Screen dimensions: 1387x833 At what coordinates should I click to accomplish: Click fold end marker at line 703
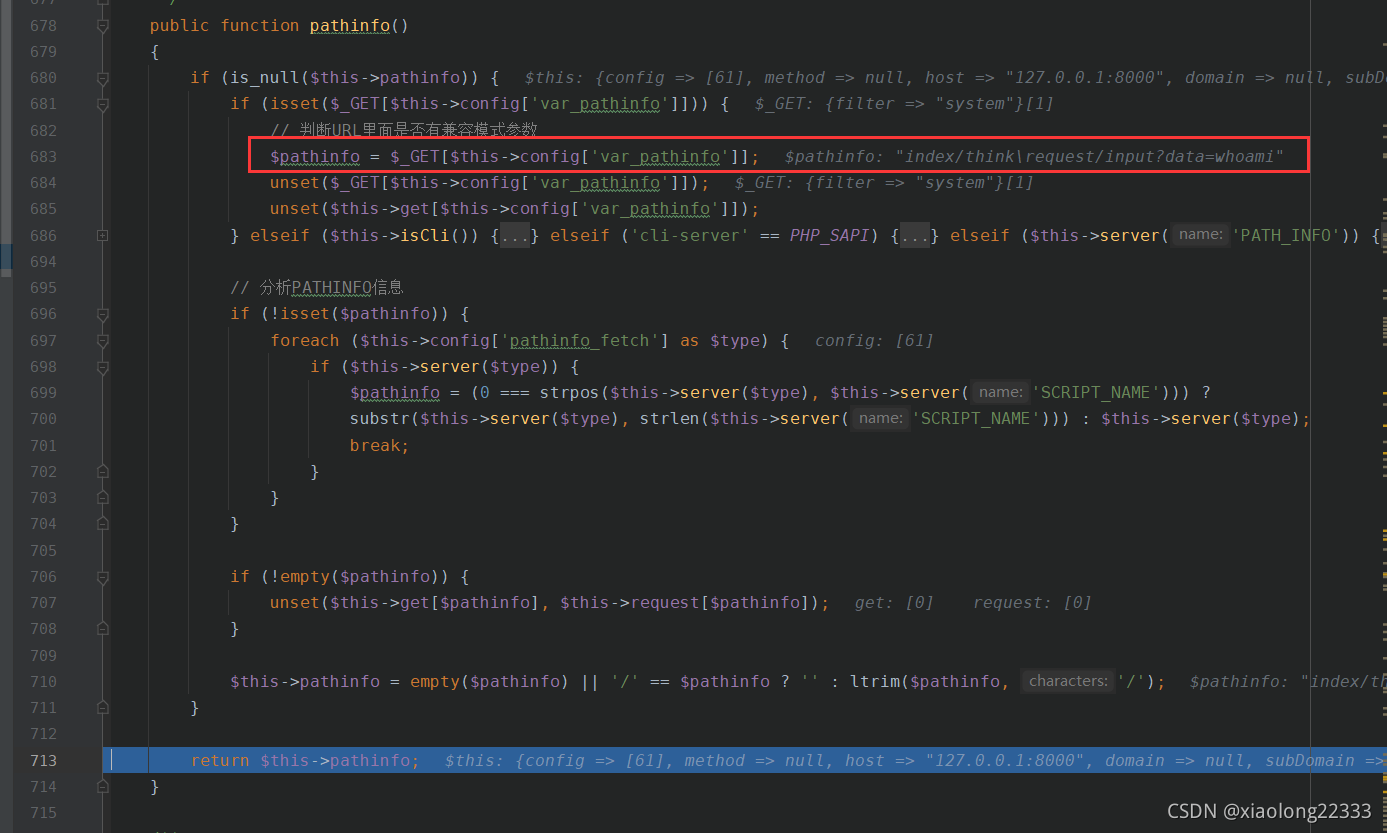tap(102, 497)
